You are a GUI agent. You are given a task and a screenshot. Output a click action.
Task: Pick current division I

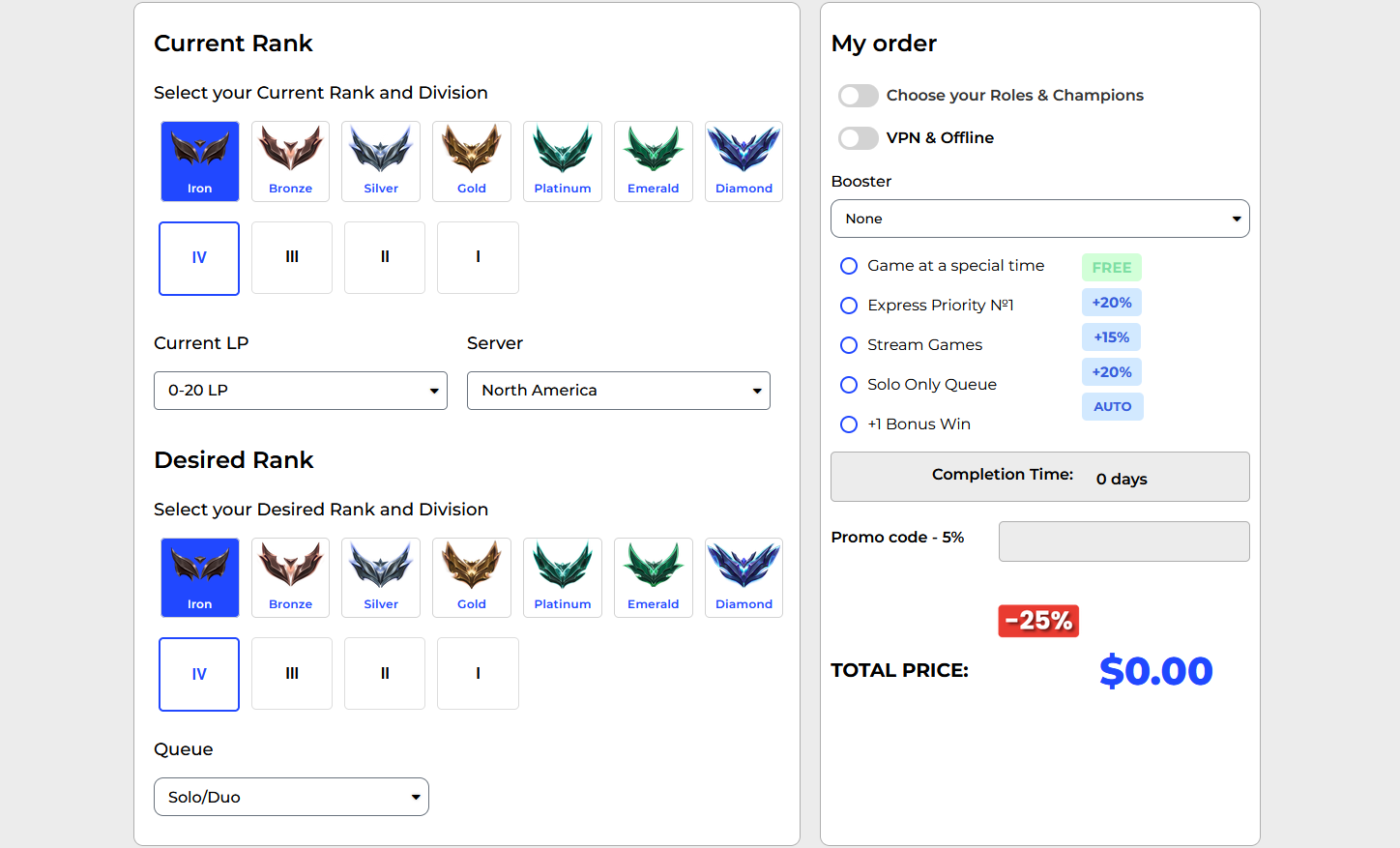(x=478, y=257)
